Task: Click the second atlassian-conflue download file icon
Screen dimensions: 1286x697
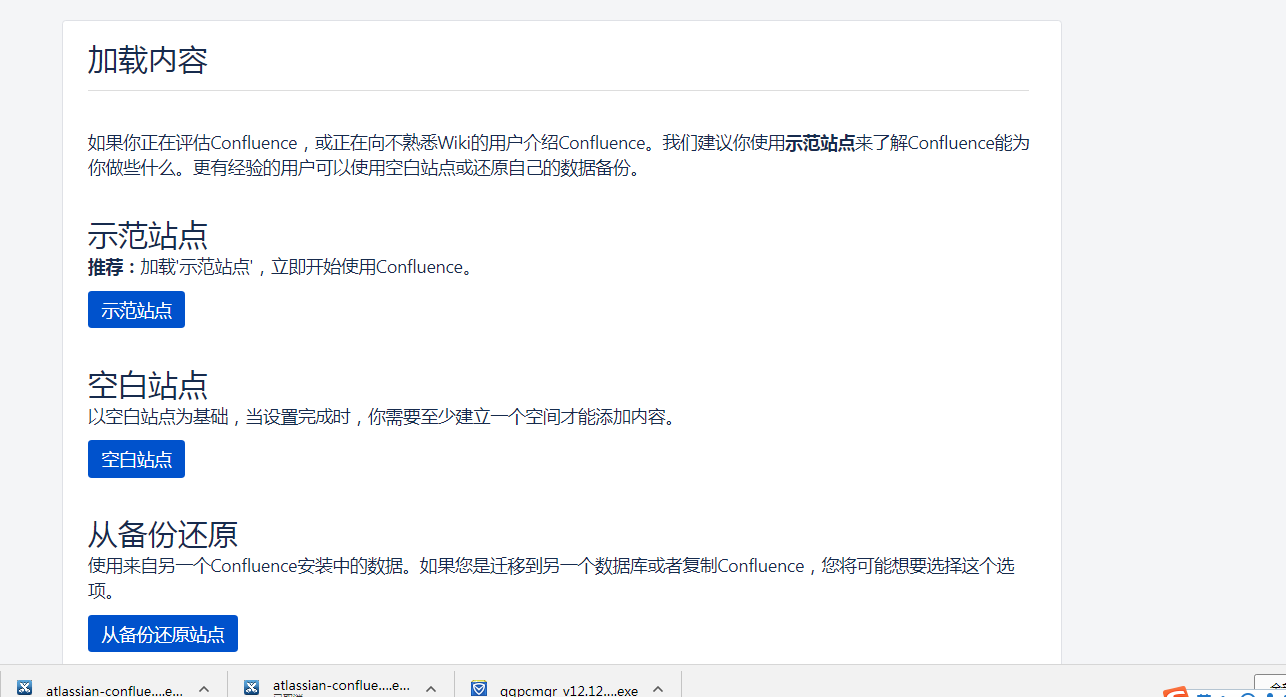Action: tap(251, 686)
